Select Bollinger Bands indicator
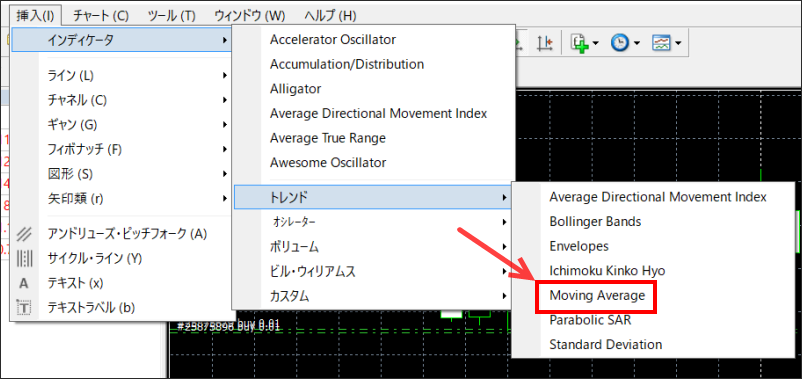 click(x=595, y=221)
